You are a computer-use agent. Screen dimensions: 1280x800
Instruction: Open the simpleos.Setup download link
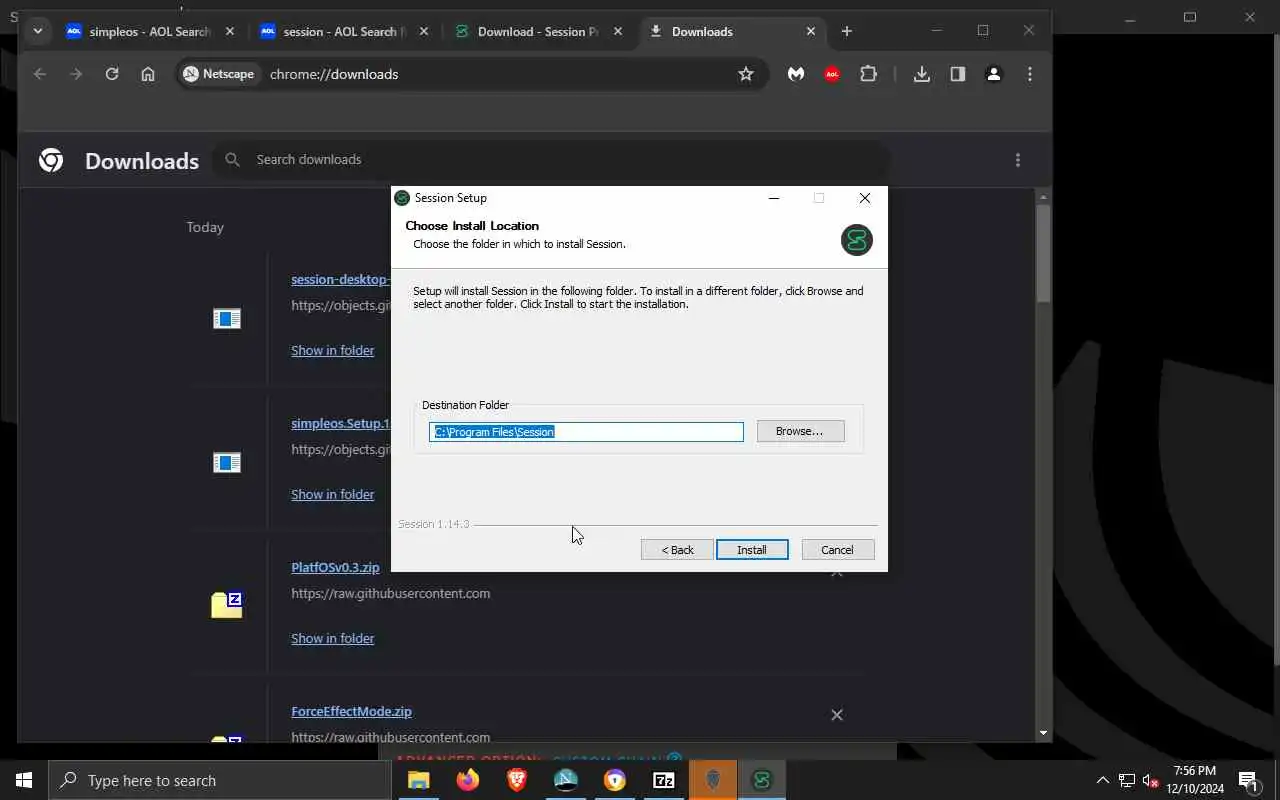click(x=340, y=423)
